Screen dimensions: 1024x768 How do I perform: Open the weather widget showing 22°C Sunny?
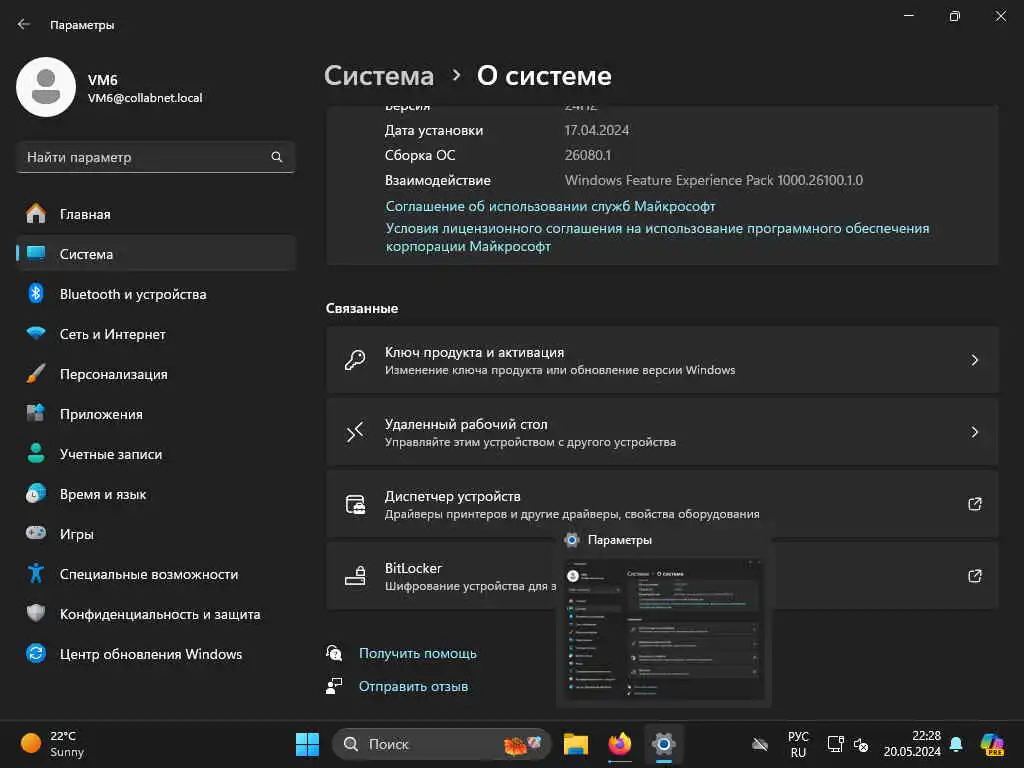tap(52, 744)
